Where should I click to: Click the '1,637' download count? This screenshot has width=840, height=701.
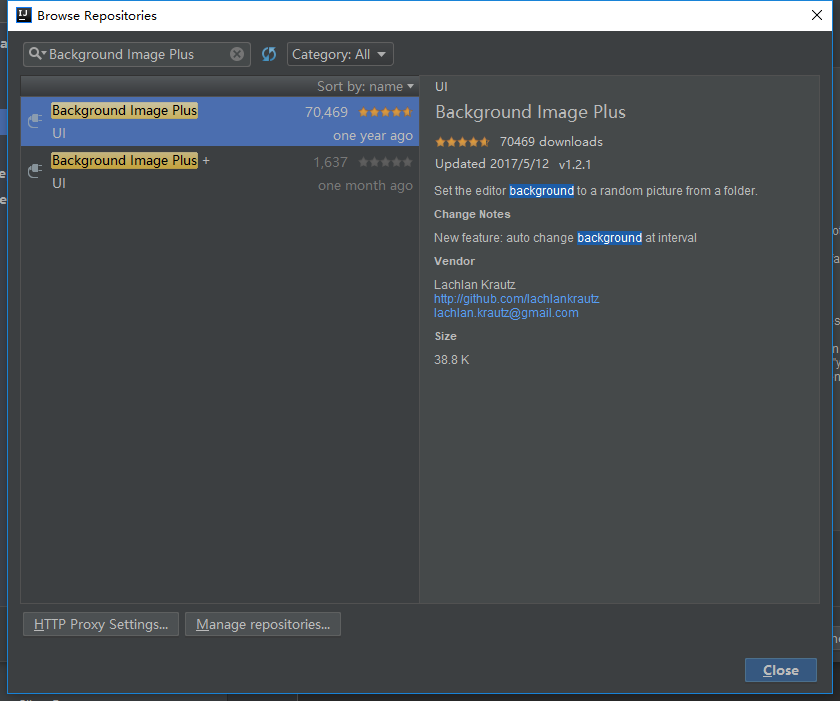click(331, 162)
